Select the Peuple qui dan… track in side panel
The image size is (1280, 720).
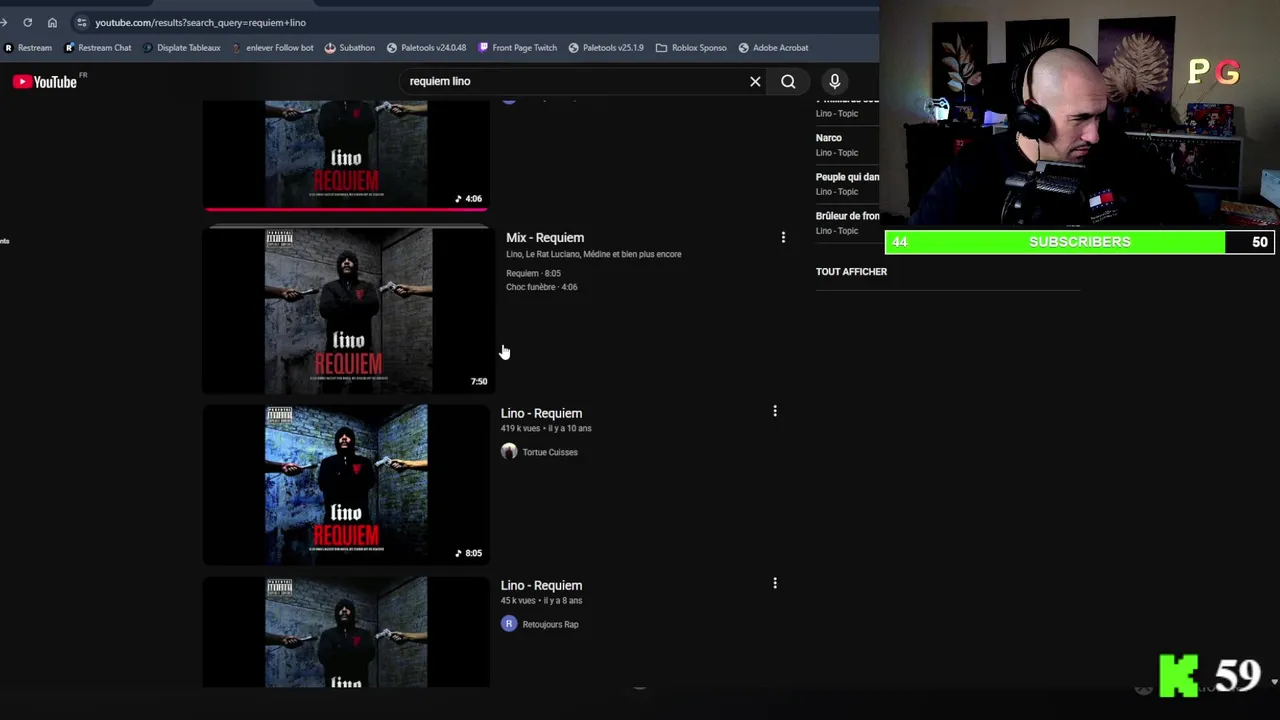pos(847,177)
